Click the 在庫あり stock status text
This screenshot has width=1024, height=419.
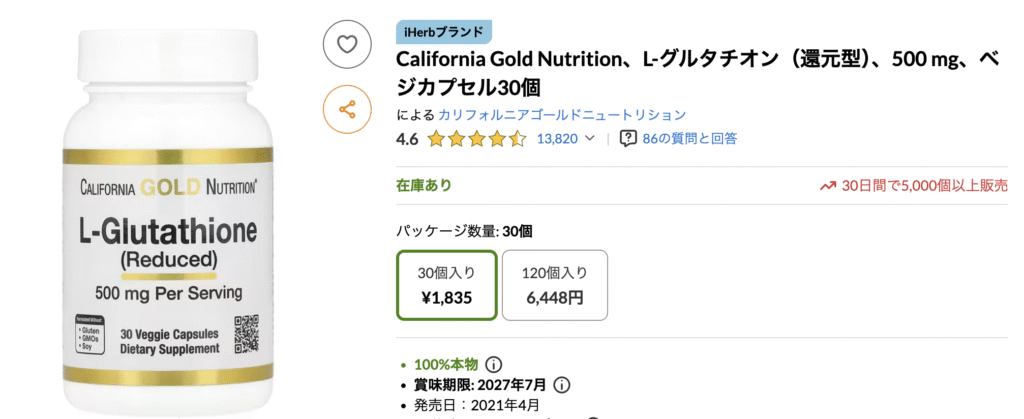424,185
